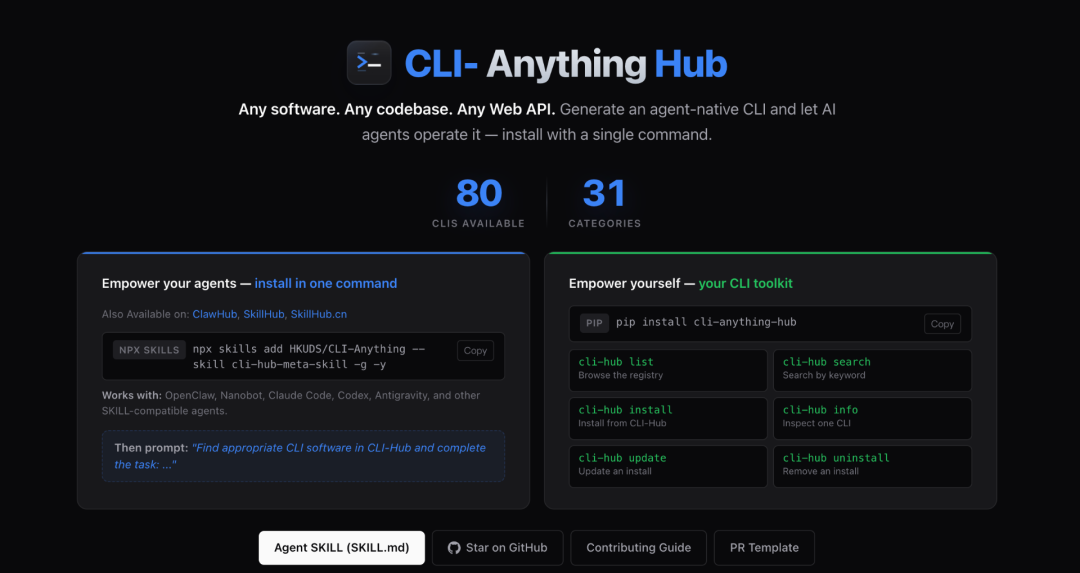Select the cli-hub install command card

[668, 418]
